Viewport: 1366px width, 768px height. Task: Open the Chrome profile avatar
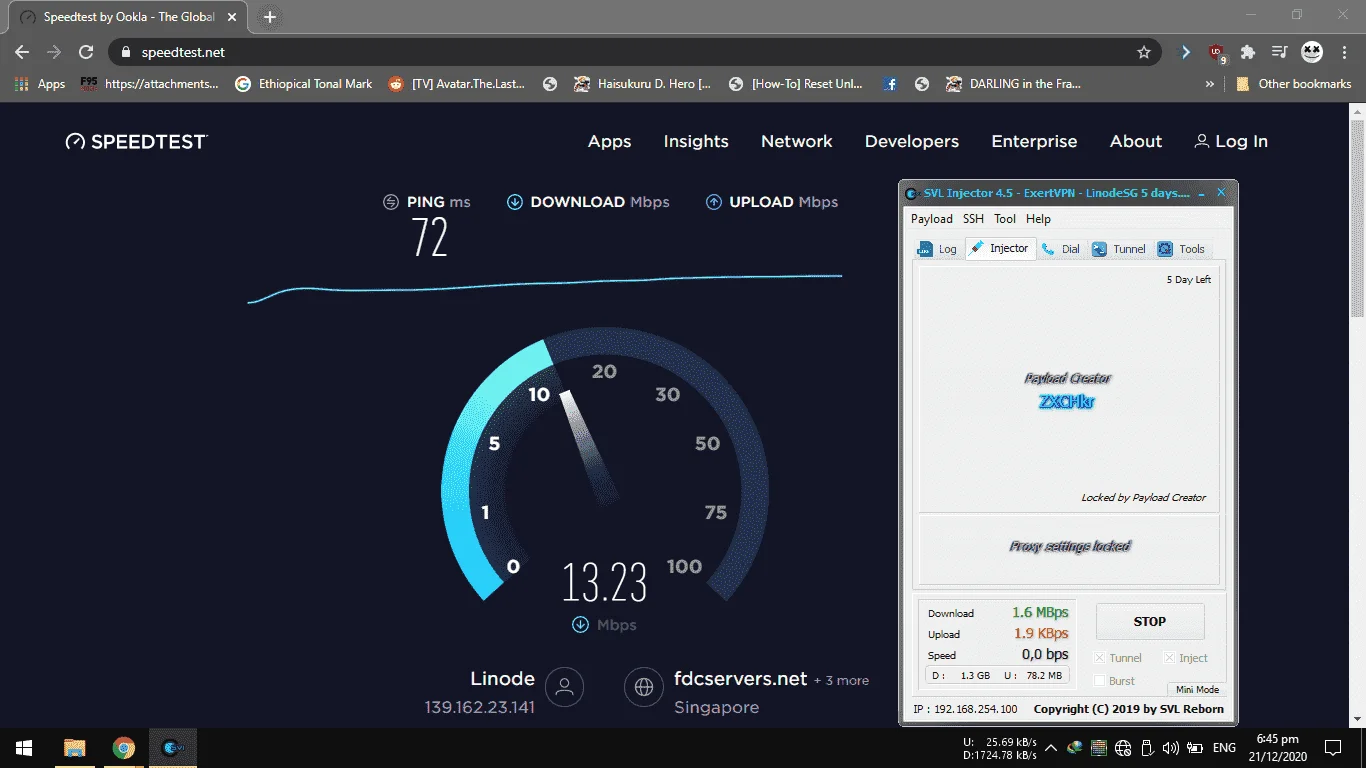[1311, 52]
